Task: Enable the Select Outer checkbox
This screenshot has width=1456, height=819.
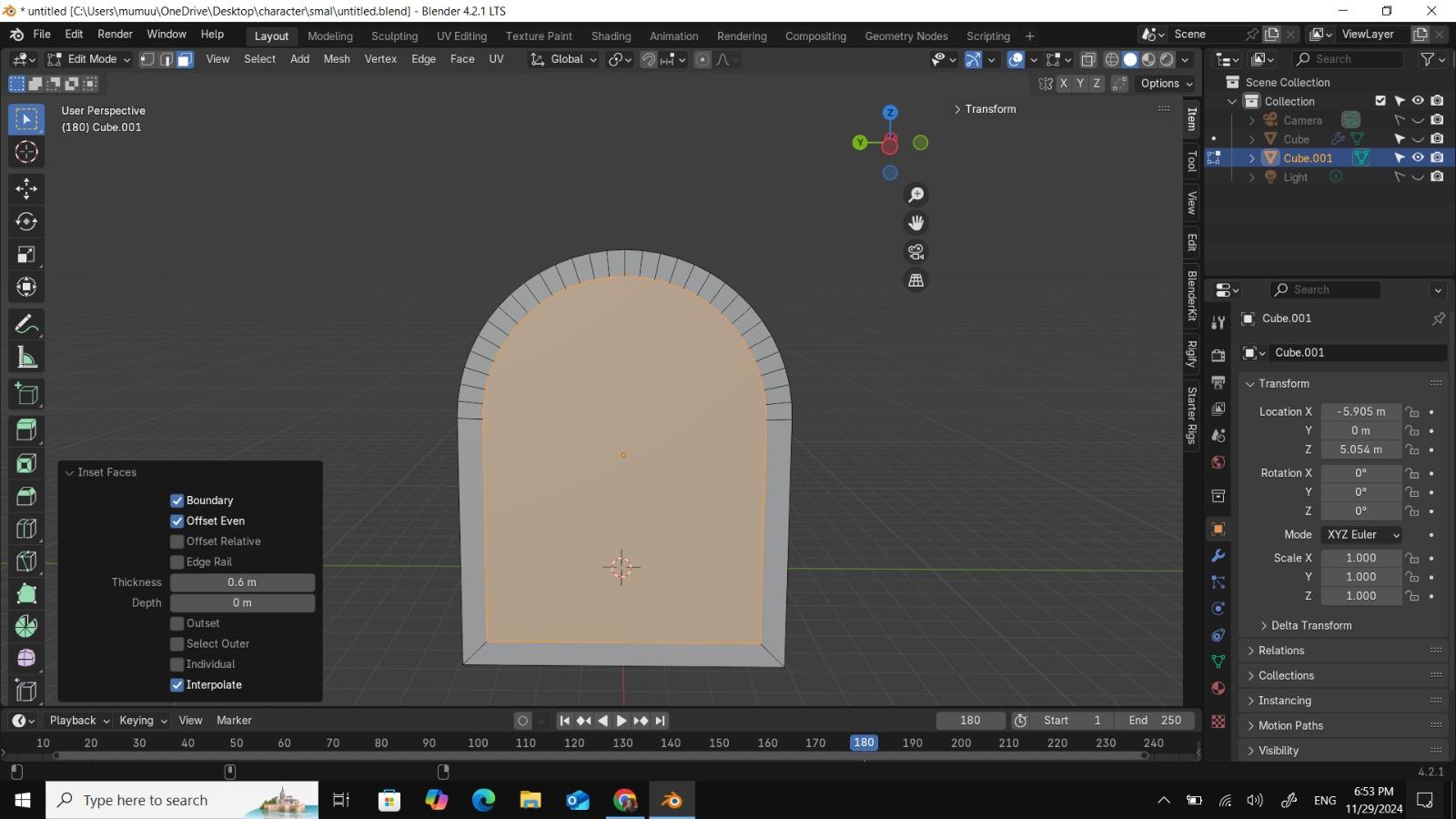Action: point(177,644)
